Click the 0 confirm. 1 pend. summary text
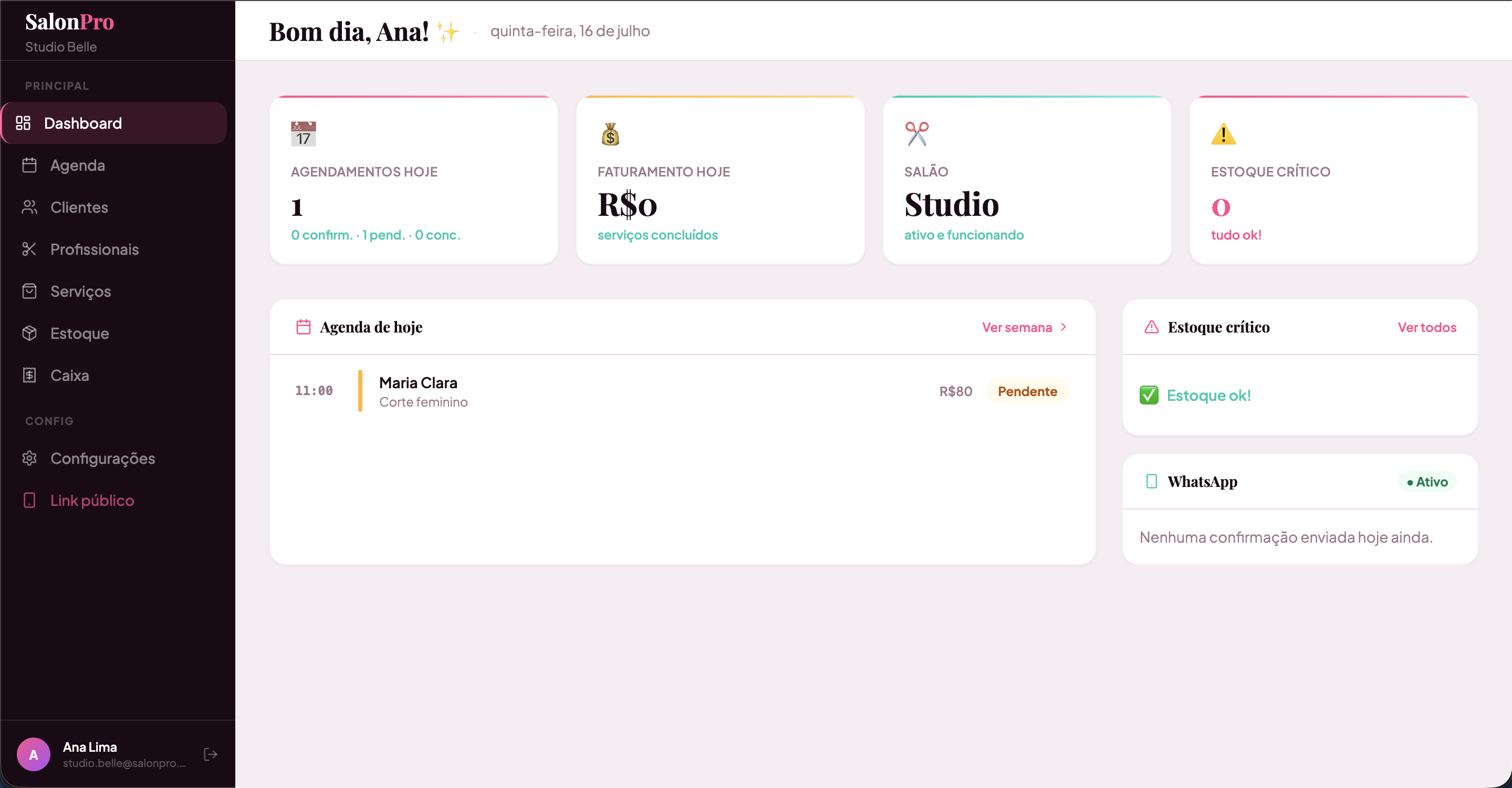The width and height of the screenshot is (1512, 788). click(x=376, y=235)
